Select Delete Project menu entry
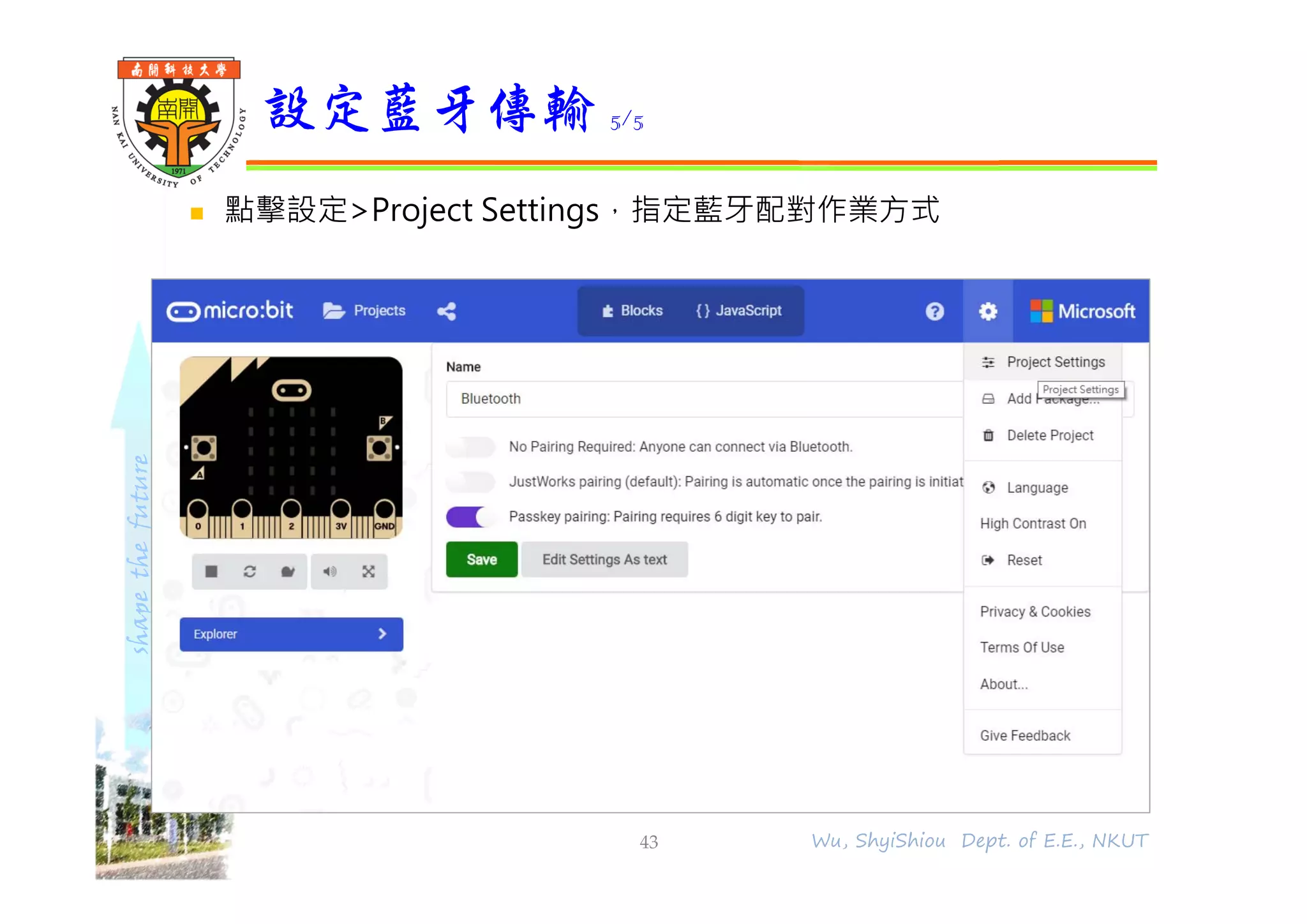Image resolution: width=1307 pixels, height=924 pixels. pyautogui.click(x=1043, y=435)
